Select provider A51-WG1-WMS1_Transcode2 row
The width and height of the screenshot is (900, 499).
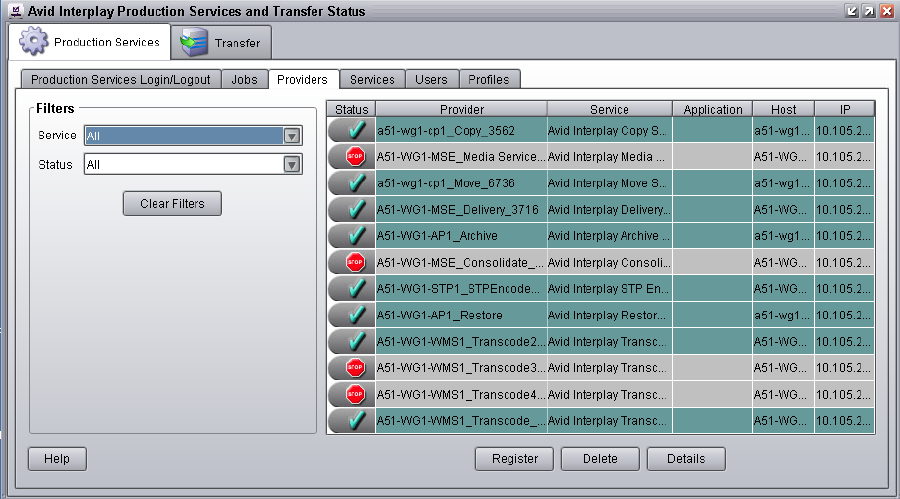461,342
